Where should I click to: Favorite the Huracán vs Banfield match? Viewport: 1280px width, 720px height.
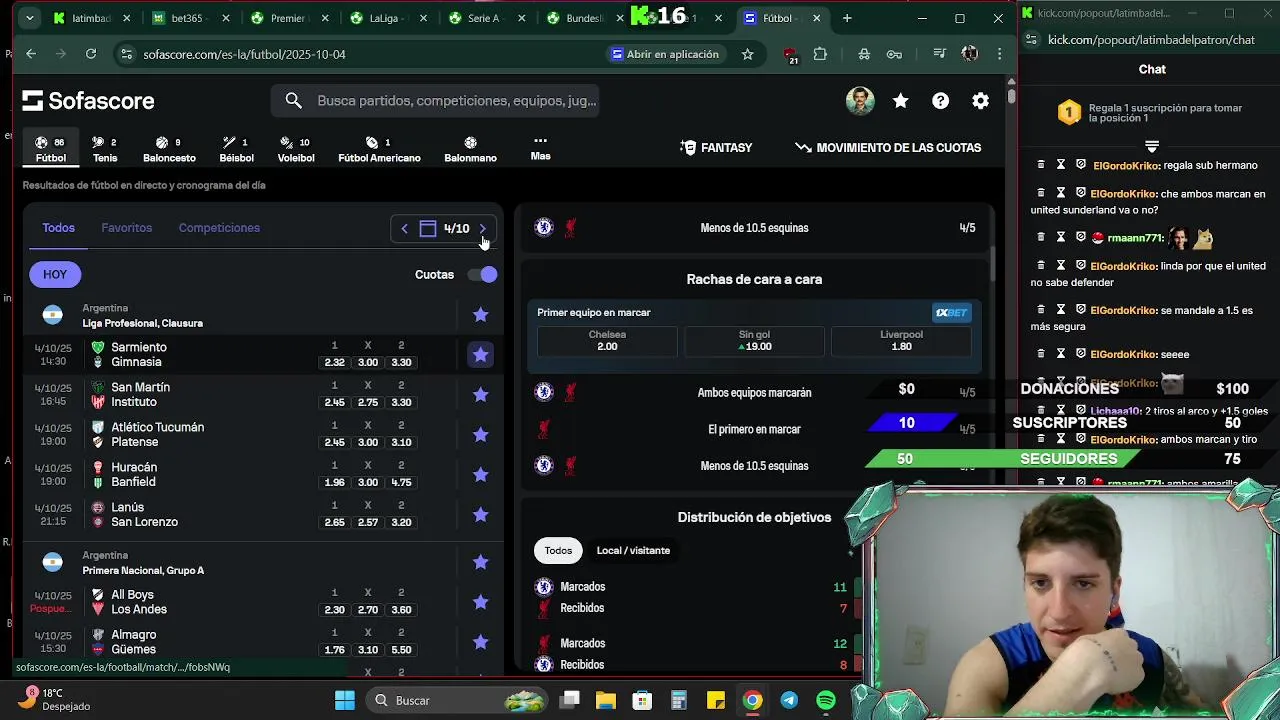click(481, 475)
